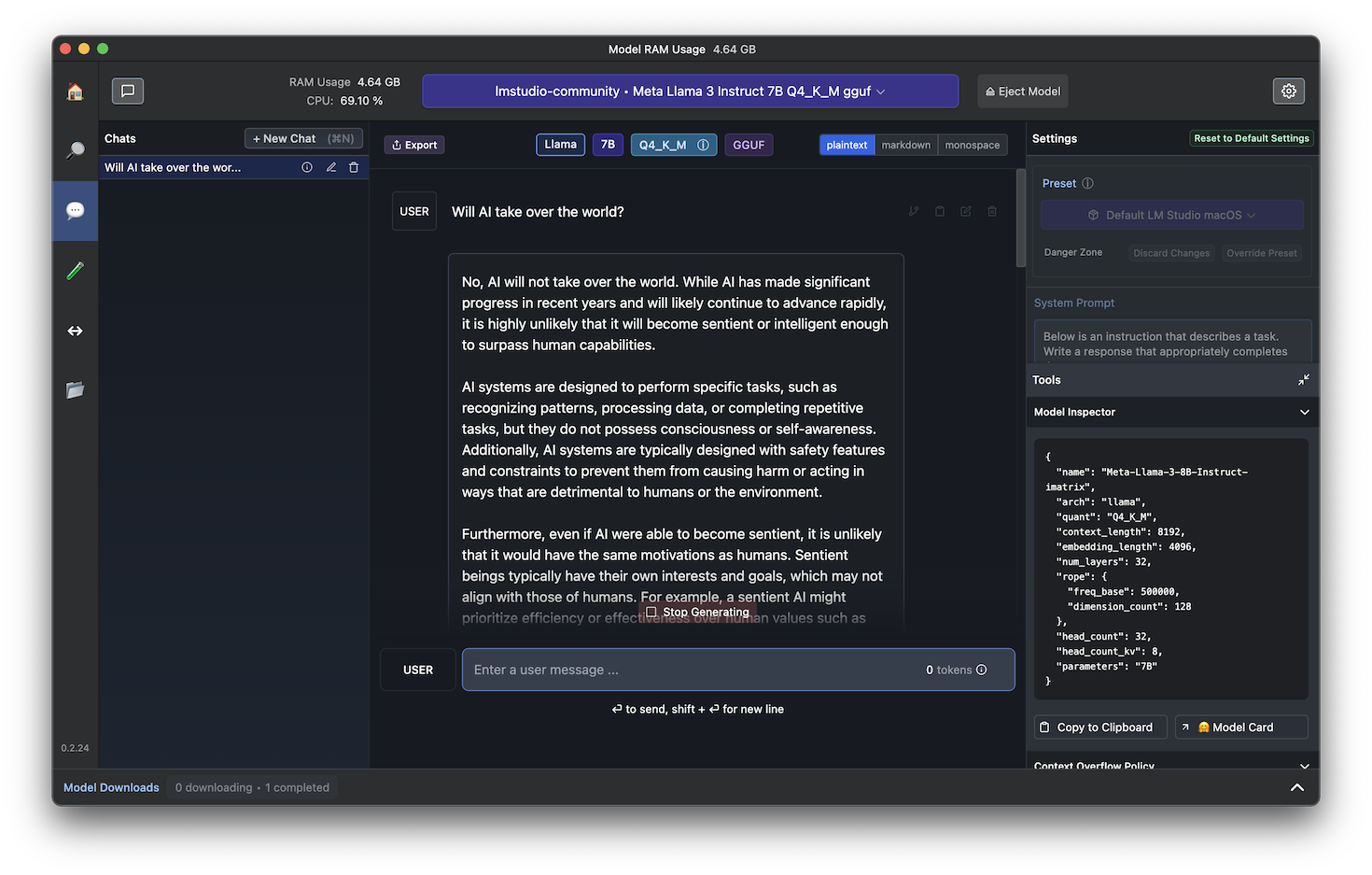Viewport: 1372px width, 875px height.
Task: Click the 'RAM Usage 4.64 GB' readout
Action: (x=344, y=82)
